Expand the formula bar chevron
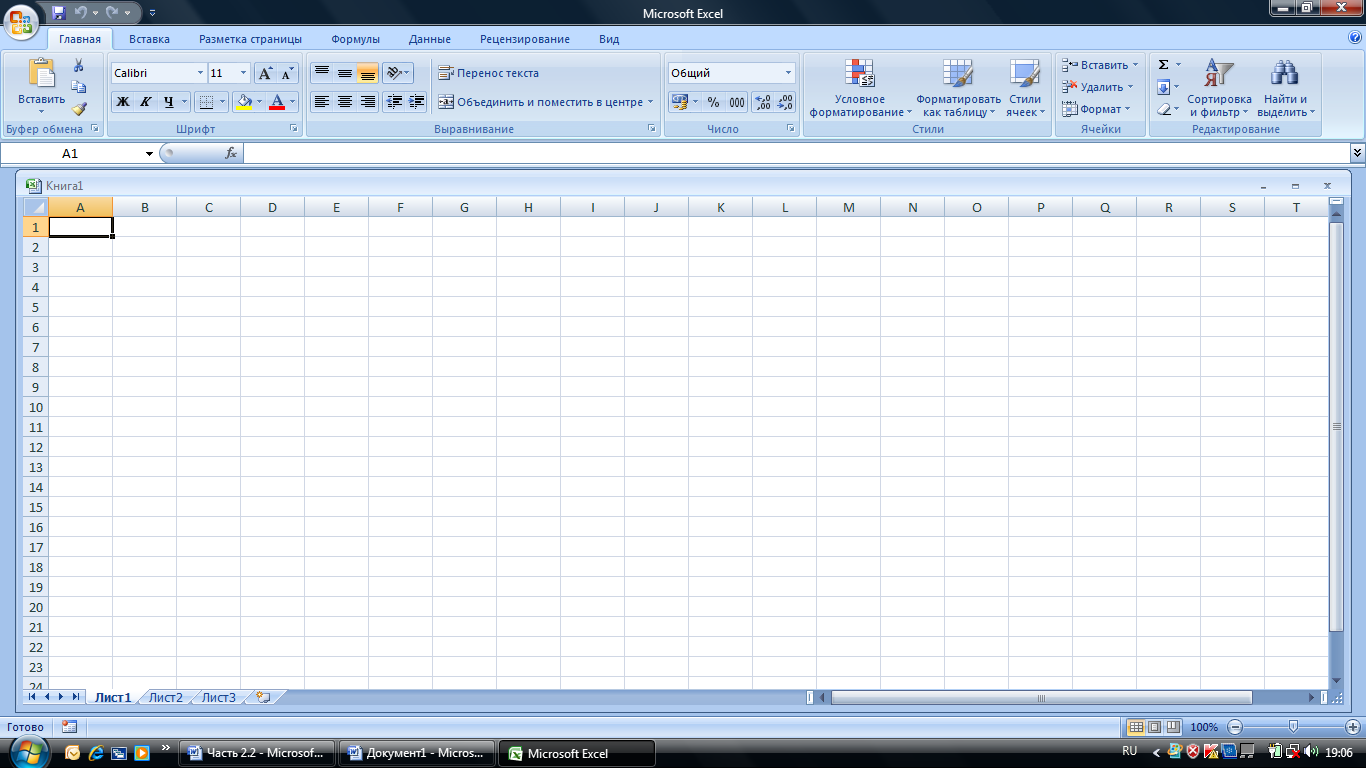 point(1357,153)
